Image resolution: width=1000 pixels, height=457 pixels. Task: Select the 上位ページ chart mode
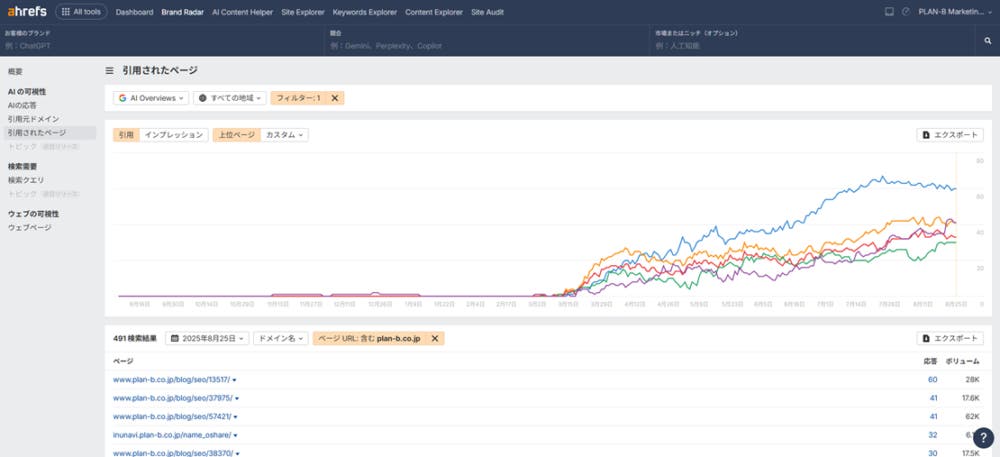click(x=234, y=135)
